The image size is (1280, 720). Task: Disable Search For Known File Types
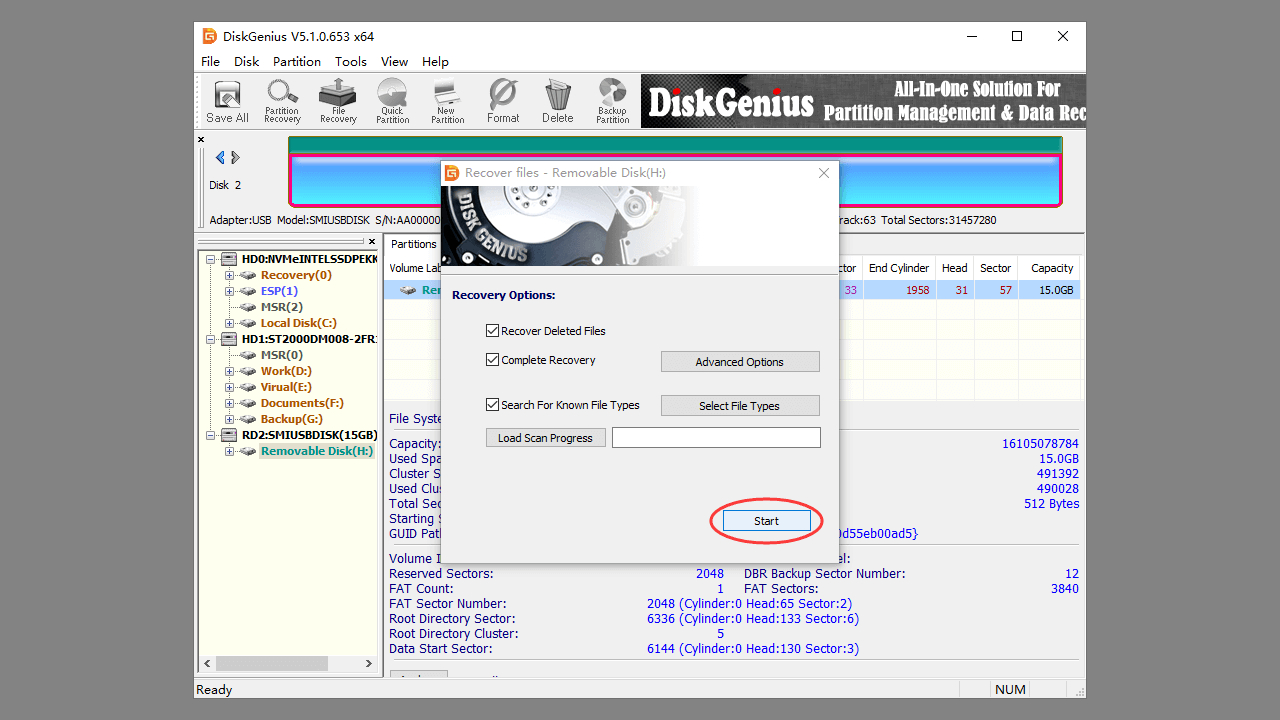pyautogui.click(x=492, y=405)
